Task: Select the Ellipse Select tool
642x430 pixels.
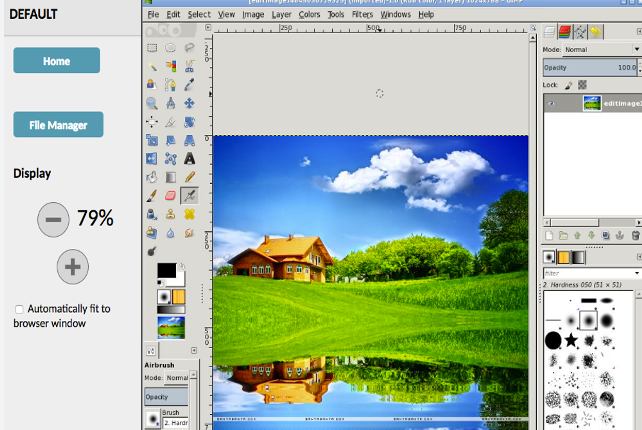Action: coord(170,48)
